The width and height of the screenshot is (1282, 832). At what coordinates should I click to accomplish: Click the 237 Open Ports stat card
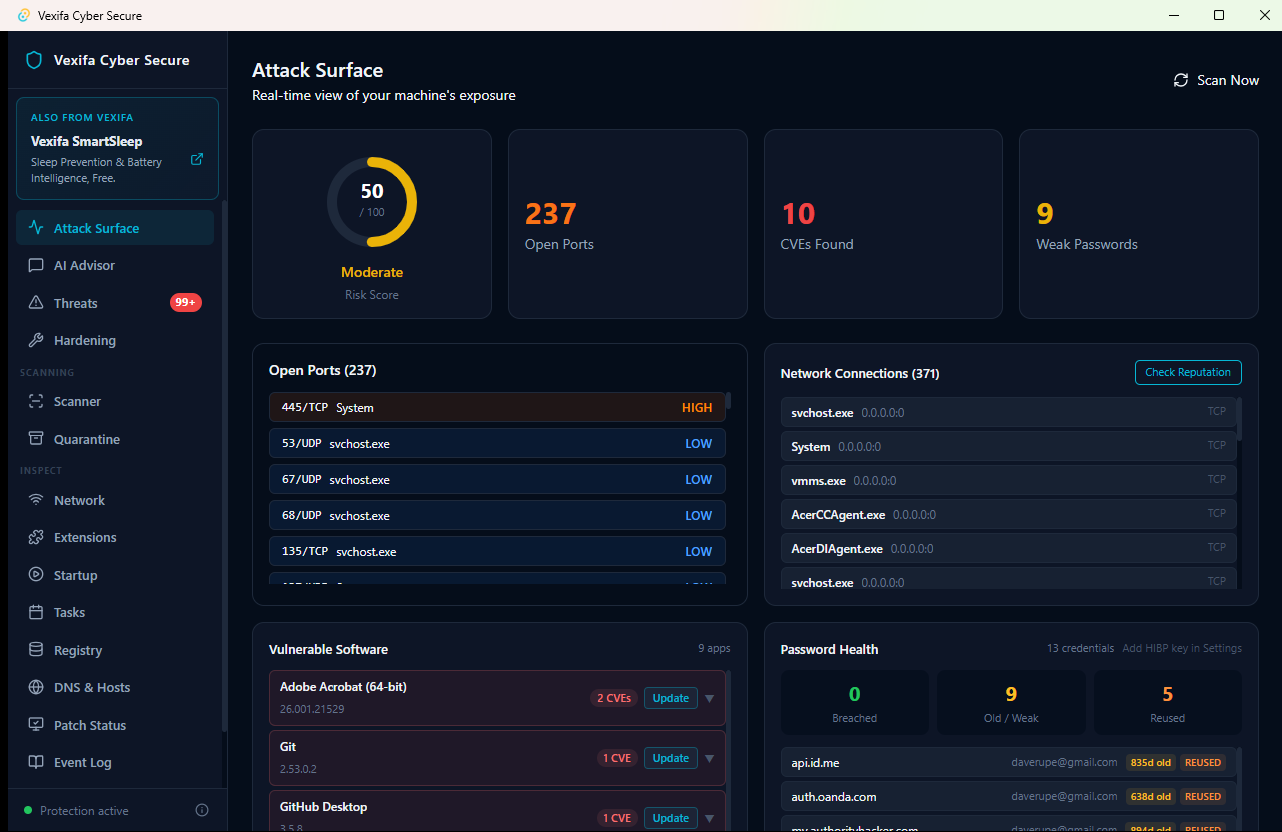(628, 224)
